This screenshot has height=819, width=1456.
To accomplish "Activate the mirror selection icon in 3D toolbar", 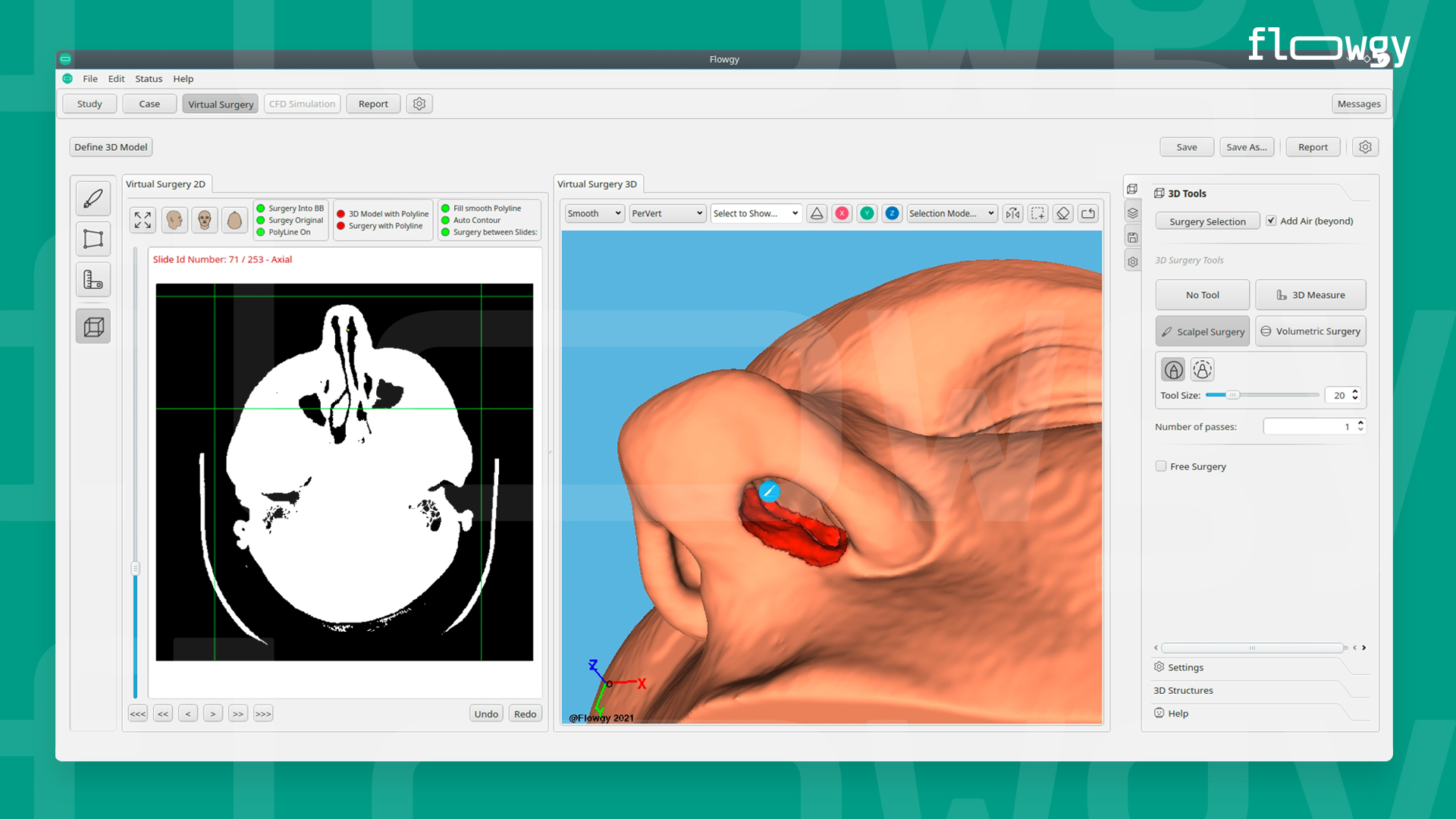I will [x=1012, y=213].
